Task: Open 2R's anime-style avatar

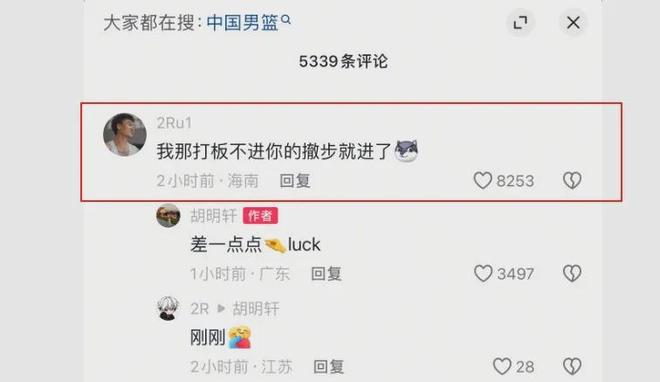Action: pyautogui.click(x=168, y=308)
